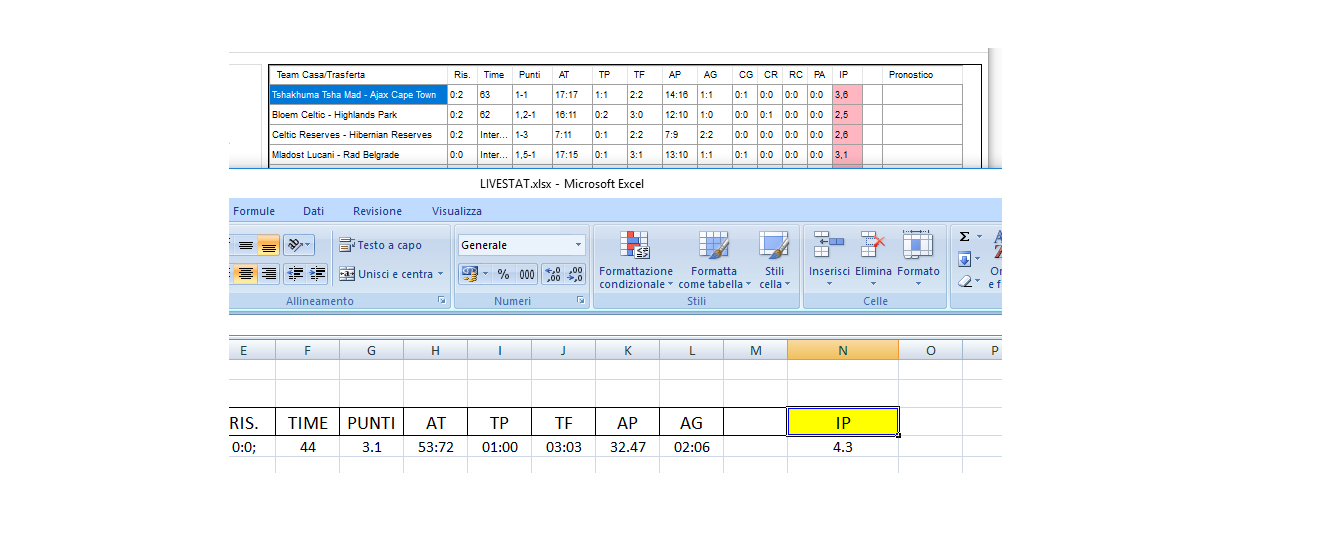Open Formattazione condizionale menu
Viewport: 1330px width, 548px height.
(x=636, y=260)
